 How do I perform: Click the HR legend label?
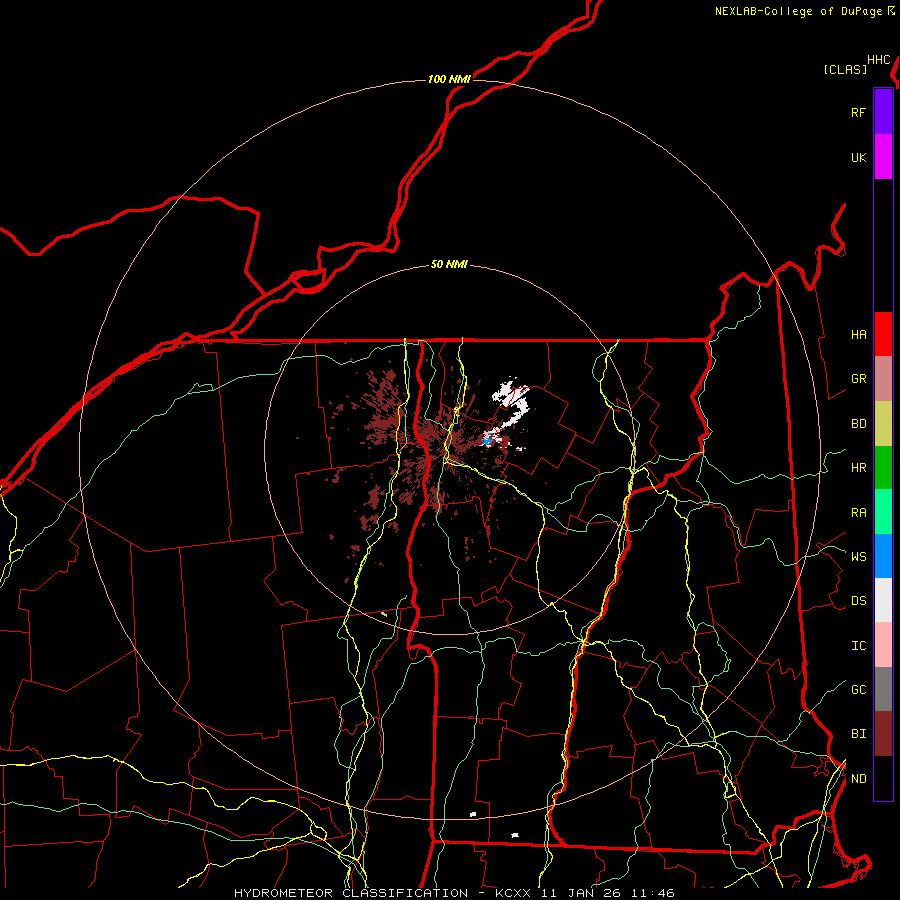(858, 468)
